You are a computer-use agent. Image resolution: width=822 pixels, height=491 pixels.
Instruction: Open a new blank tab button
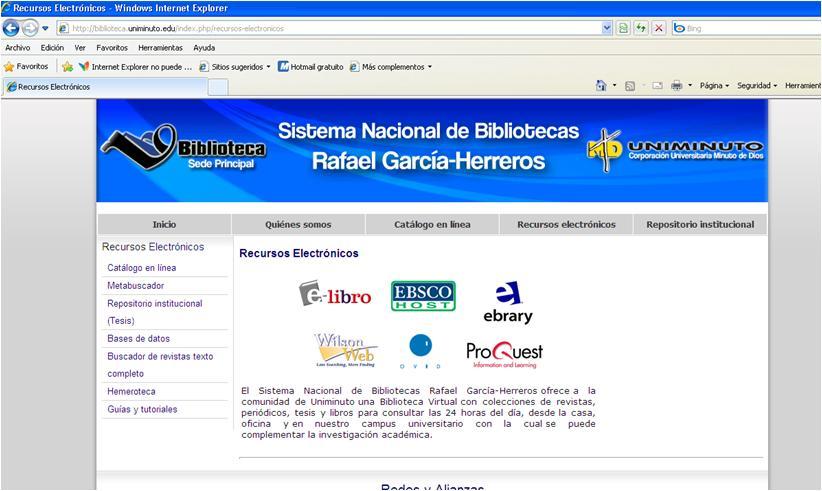218,87
